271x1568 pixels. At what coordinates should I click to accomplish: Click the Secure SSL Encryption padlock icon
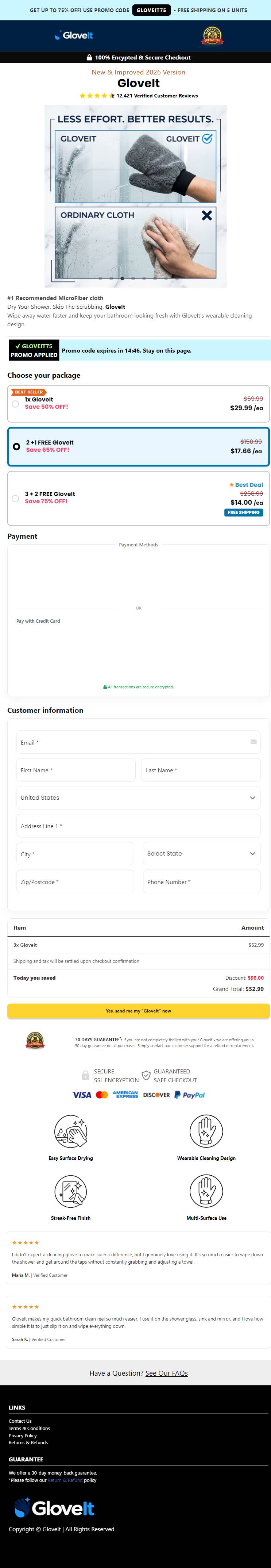tap(86, 1075)
